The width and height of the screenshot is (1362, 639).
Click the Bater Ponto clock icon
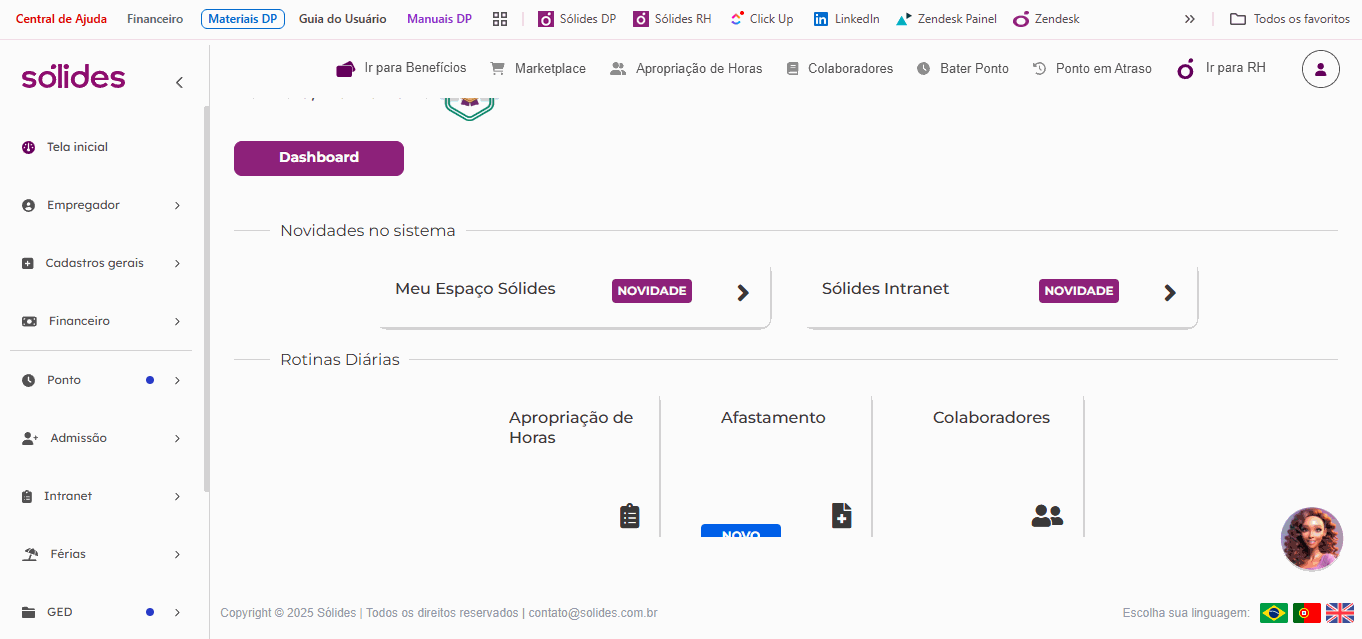pyautogui.click(x=923, y=68)
